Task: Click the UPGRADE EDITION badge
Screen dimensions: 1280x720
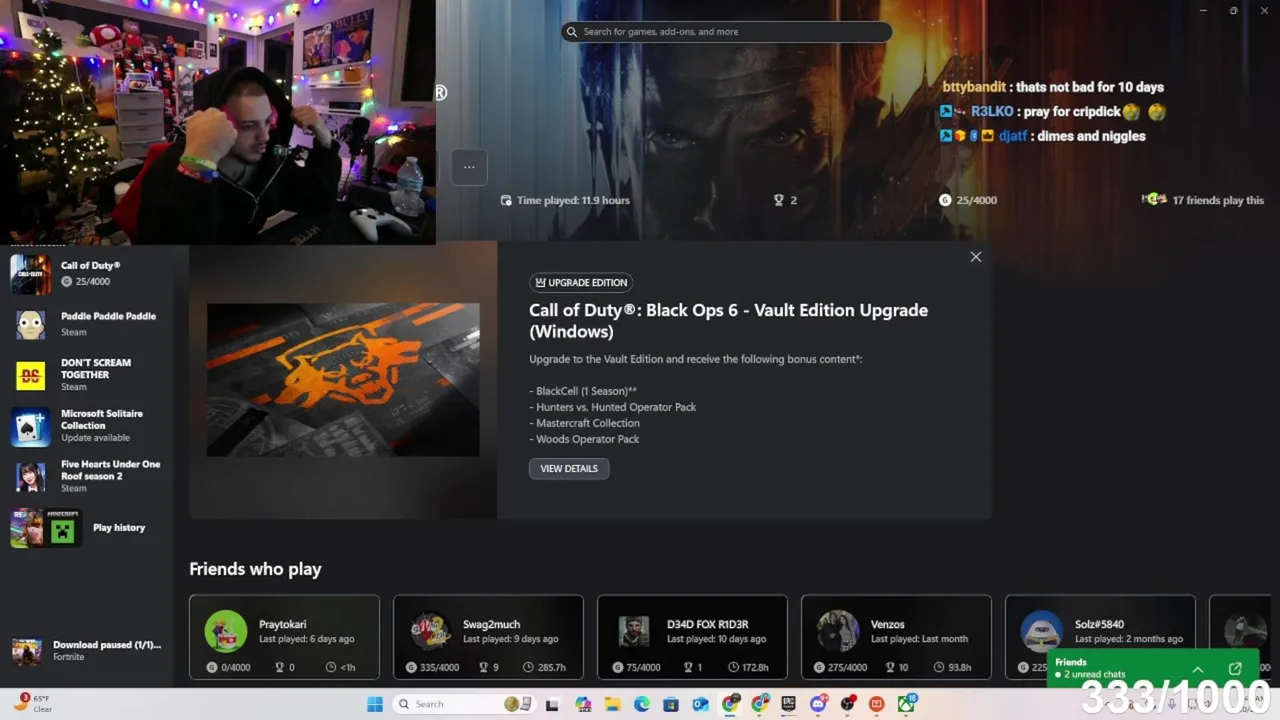Action: [x=581, y=282]
